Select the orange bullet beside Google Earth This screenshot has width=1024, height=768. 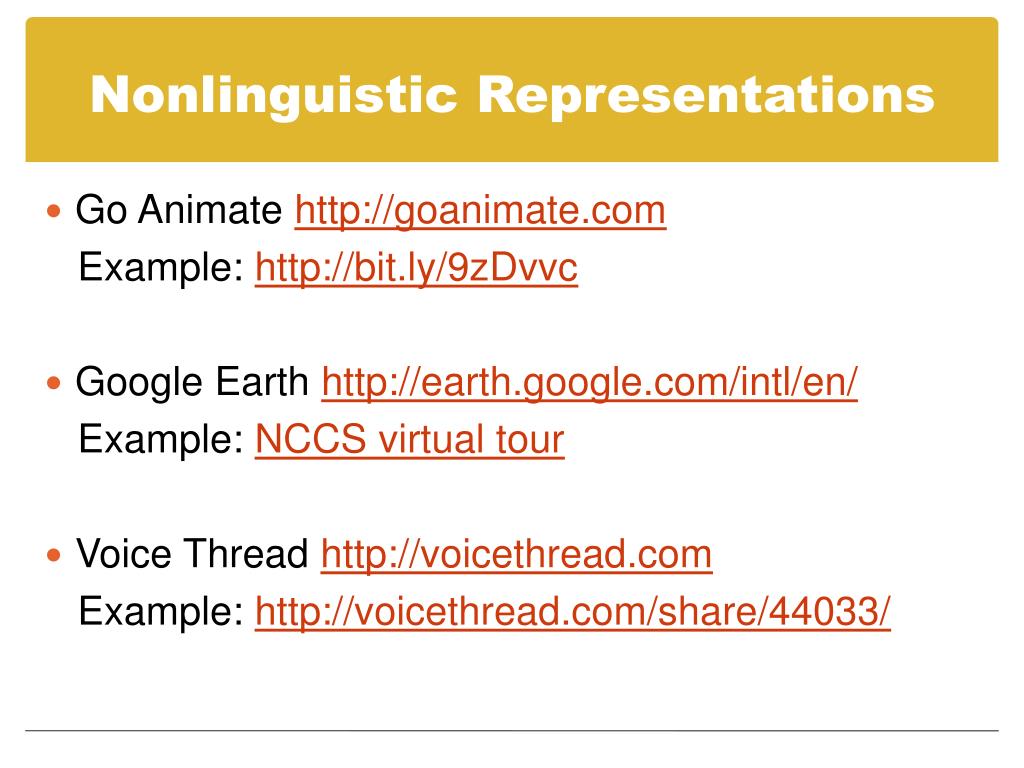[x=54, y=383]
